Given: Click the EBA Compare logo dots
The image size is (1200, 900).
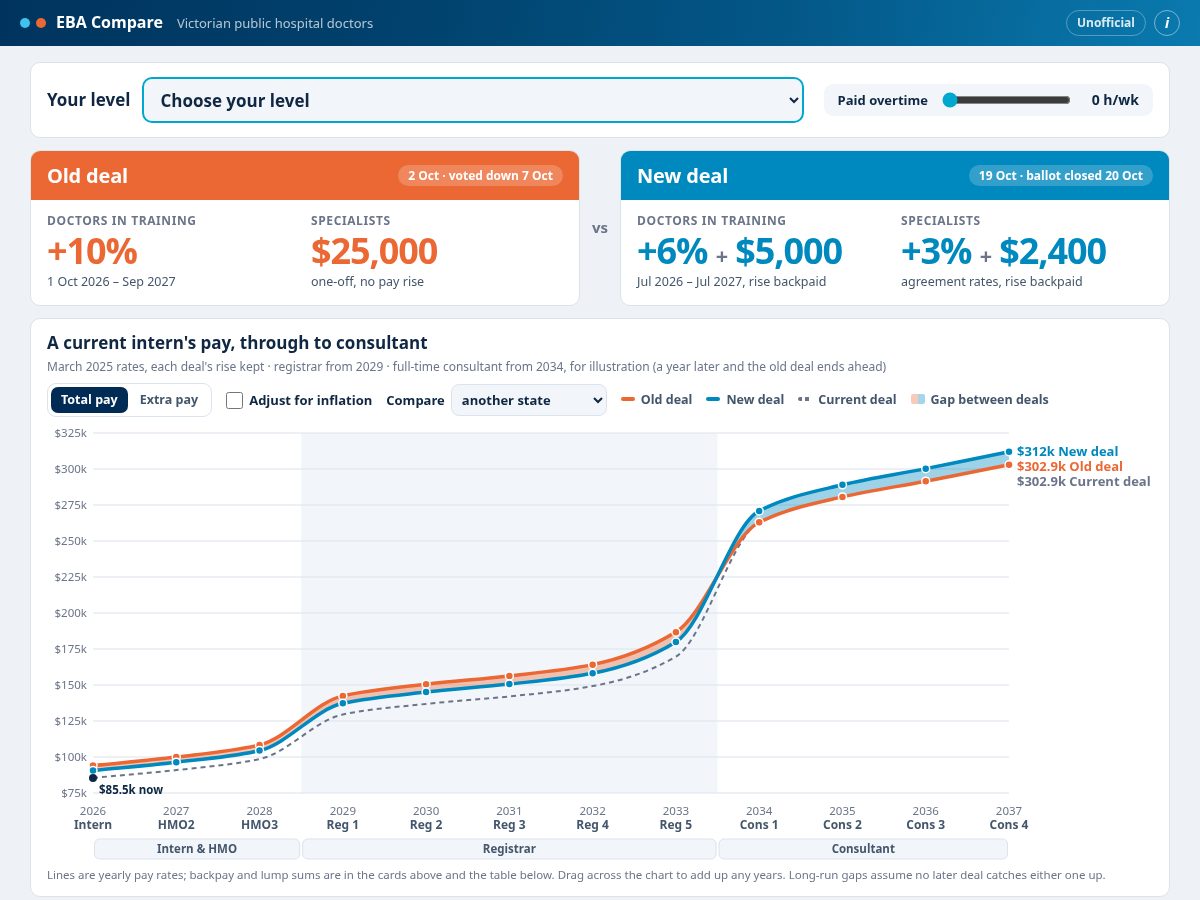Looking at the screenshot, I should (x=33, y=23).
